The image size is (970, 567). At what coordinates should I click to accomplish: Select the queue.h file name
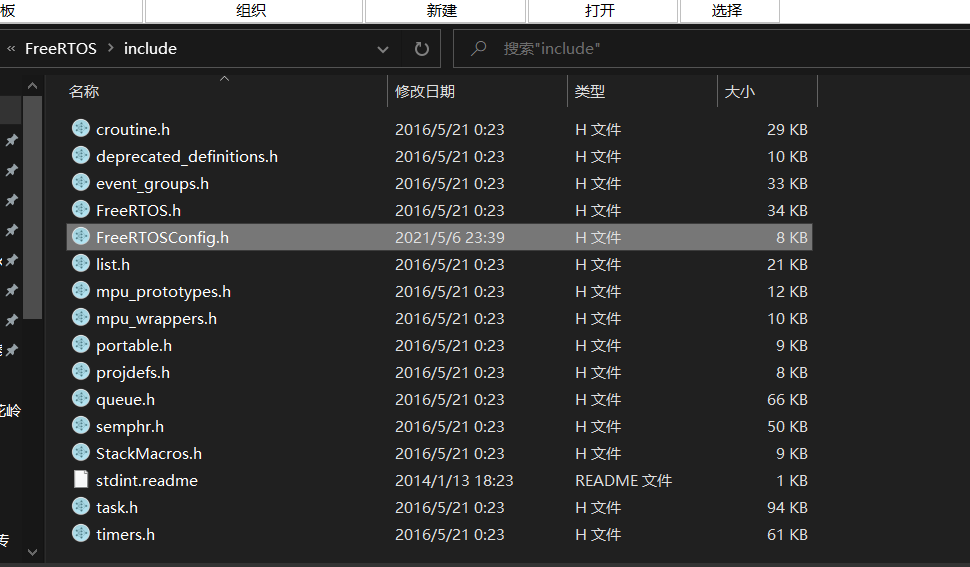(126, 399)
